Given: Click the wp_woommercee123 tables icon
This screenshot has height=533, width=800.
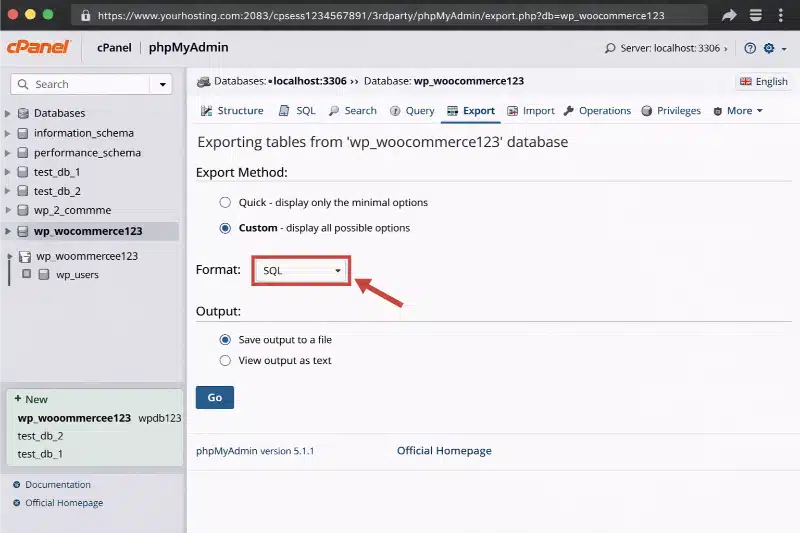Looking at the screenshot, I should [x=24, y=257].
